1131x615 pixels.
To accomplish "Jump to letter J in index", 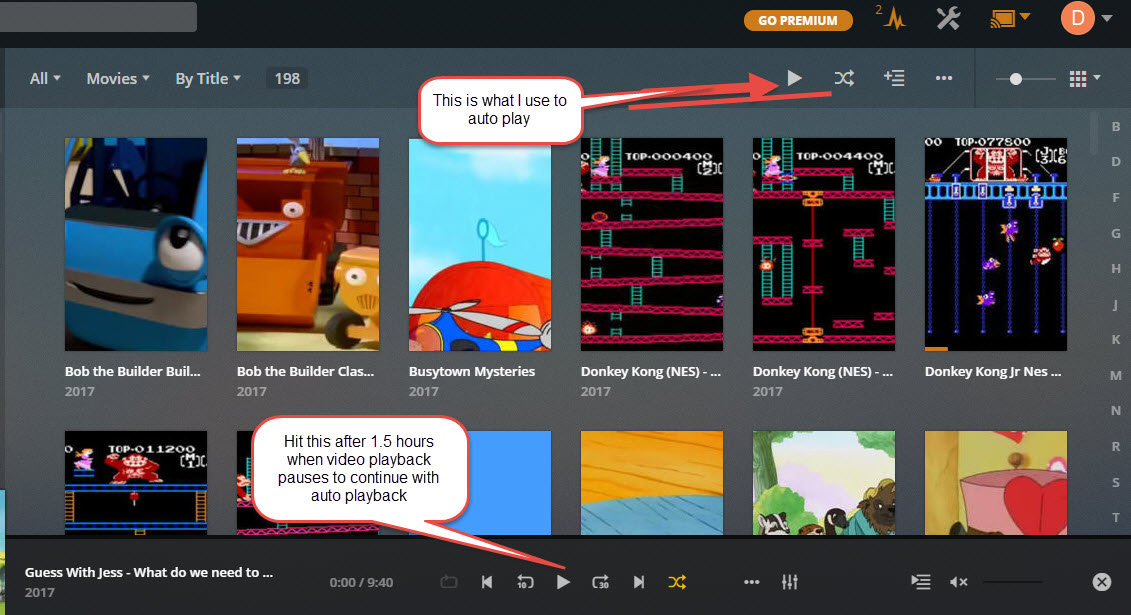I will coord(1116,304).
